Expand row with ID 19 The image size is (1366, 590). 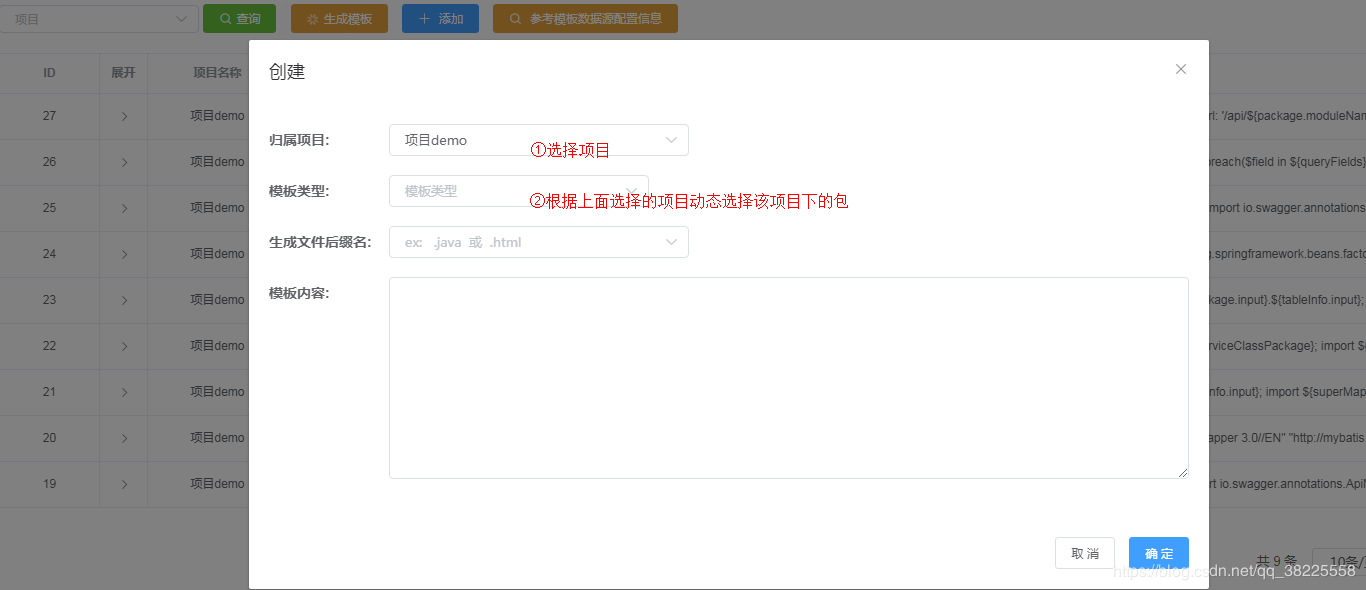(124, 484)
